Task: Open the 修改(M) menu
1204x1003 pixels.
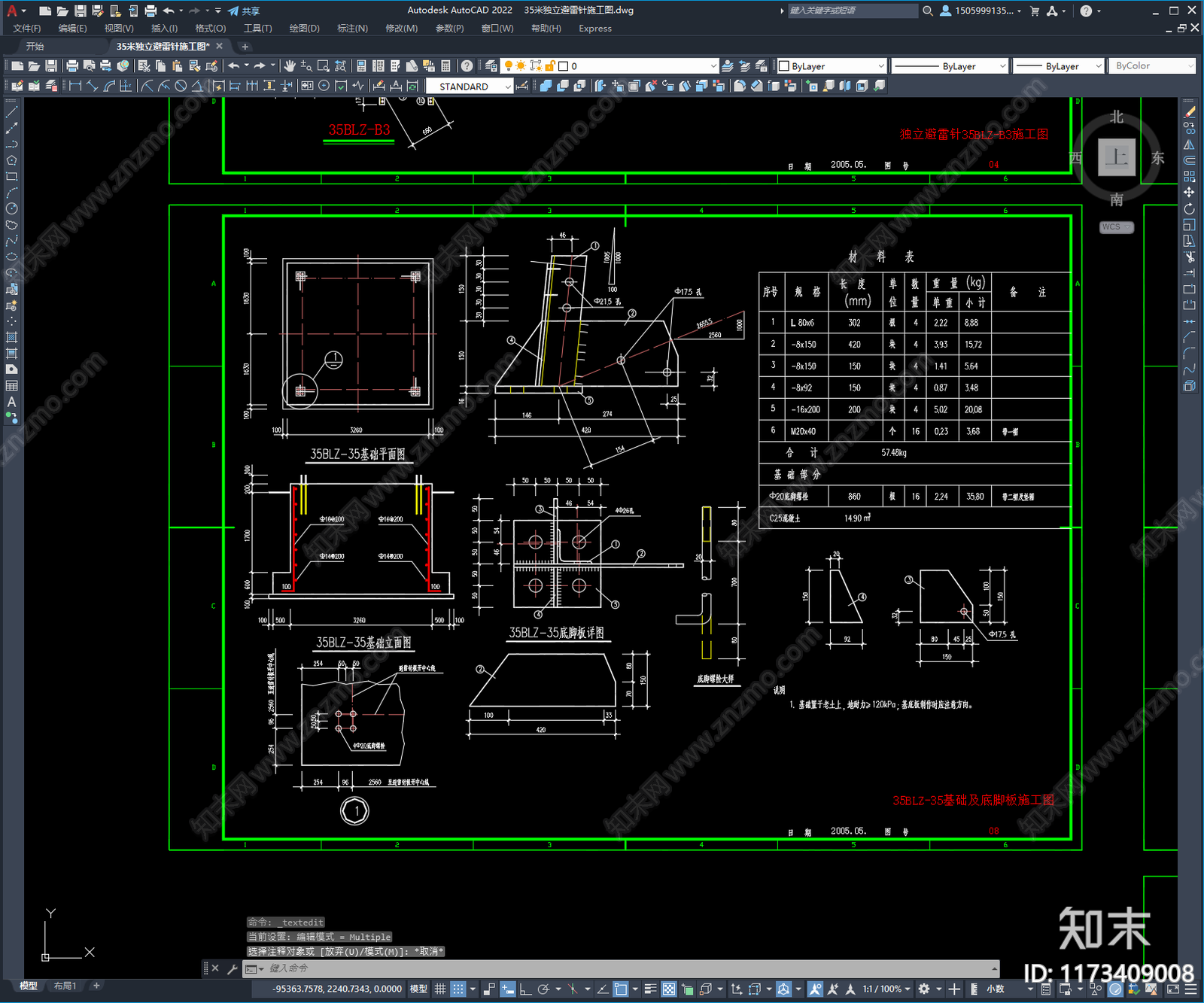Action: pos(401,29)
